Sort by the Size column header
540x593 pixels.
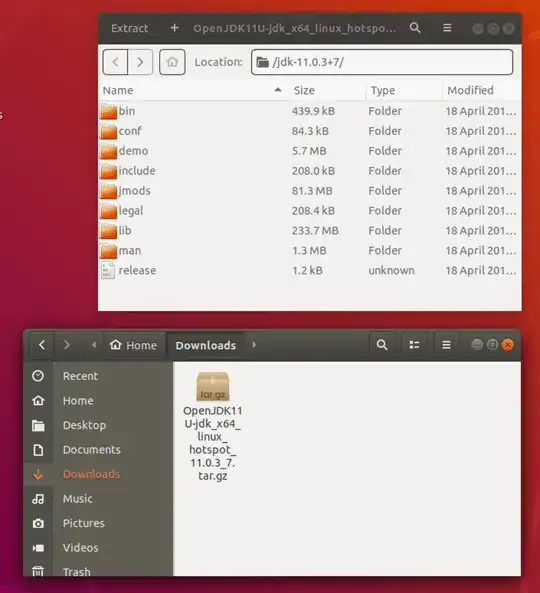(x=328, y=90)
